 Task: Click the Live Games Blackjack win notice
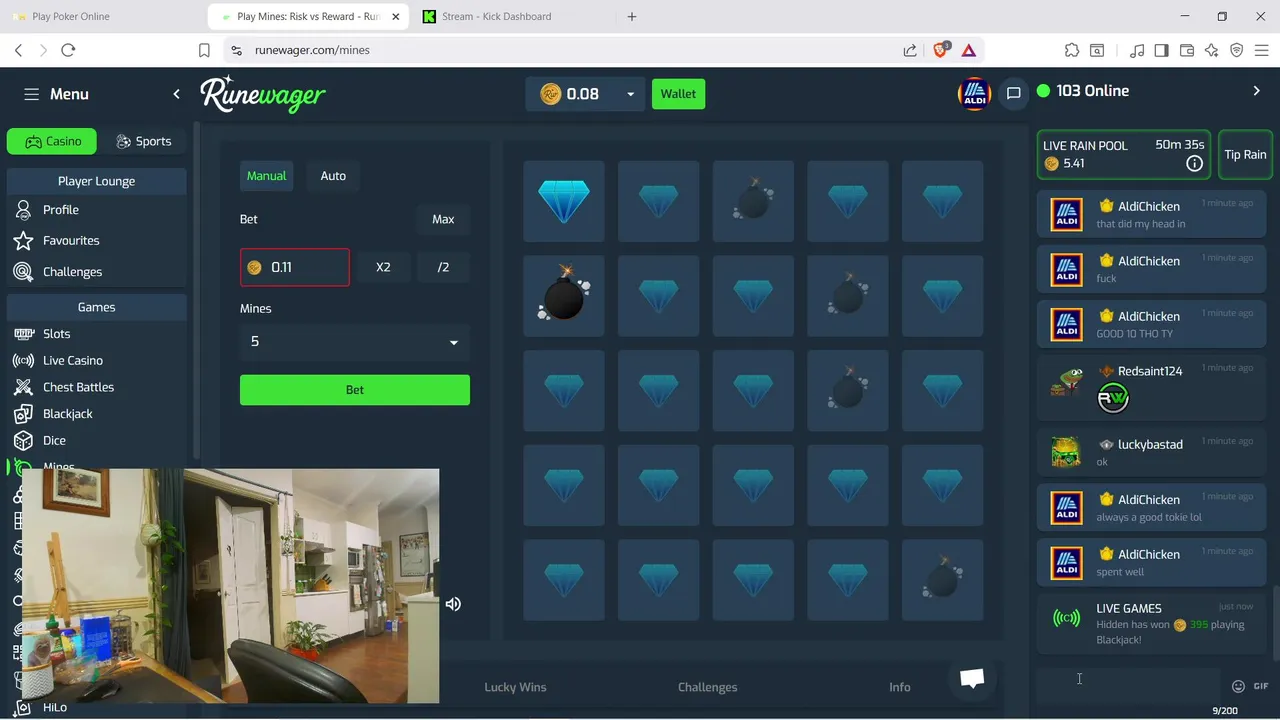1152,623
